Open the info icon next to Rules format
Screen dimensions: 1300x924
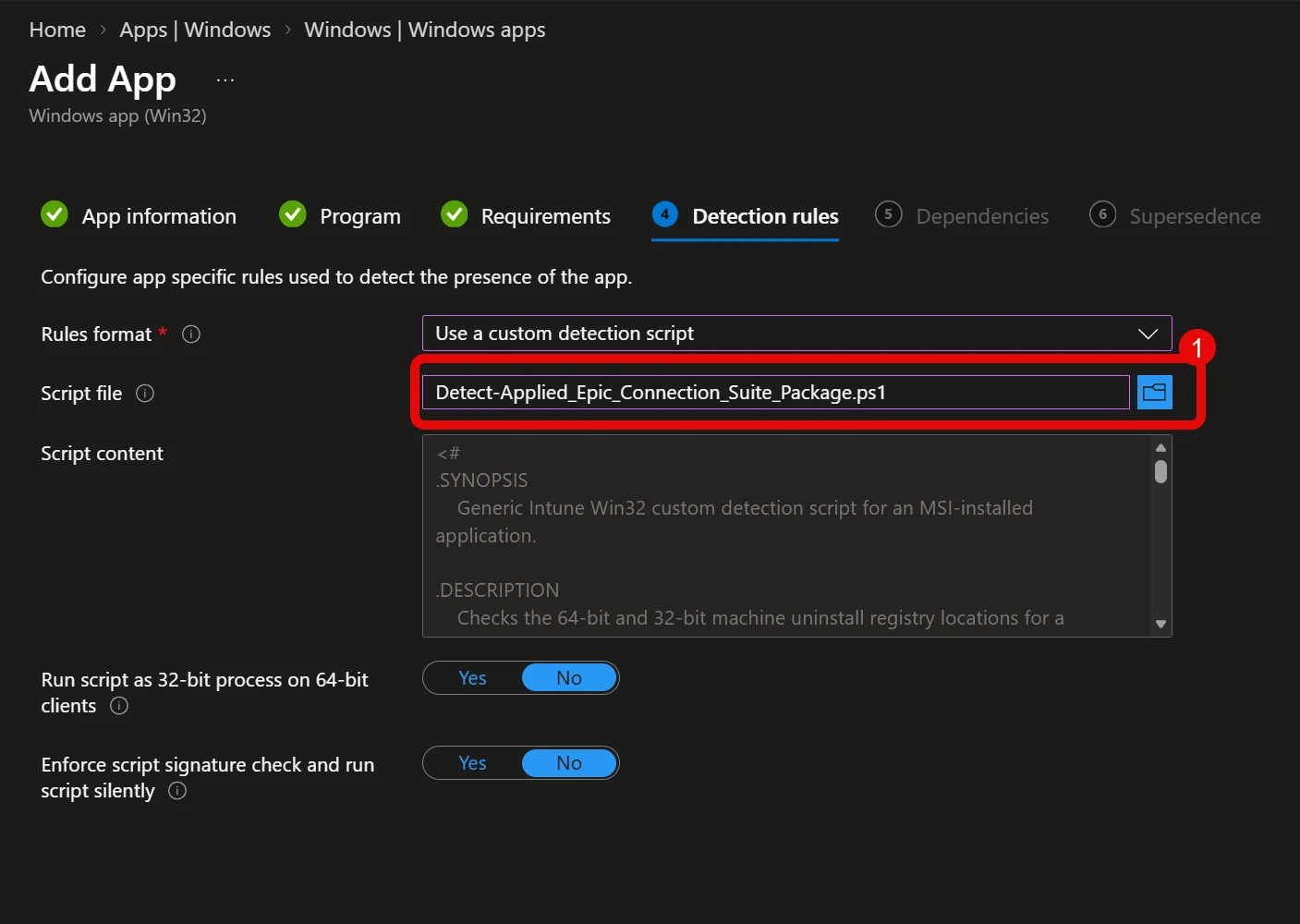[191, 334]
